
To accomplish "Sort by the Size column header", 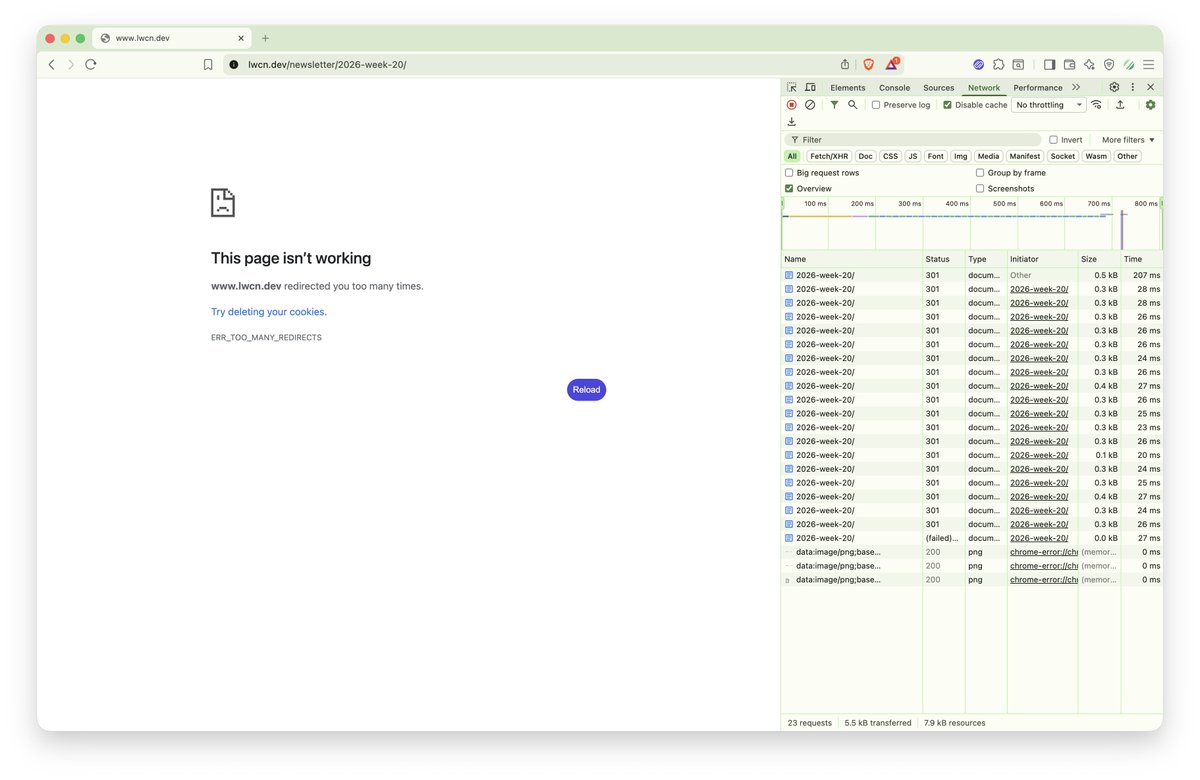I will (x=1099, y=259).
